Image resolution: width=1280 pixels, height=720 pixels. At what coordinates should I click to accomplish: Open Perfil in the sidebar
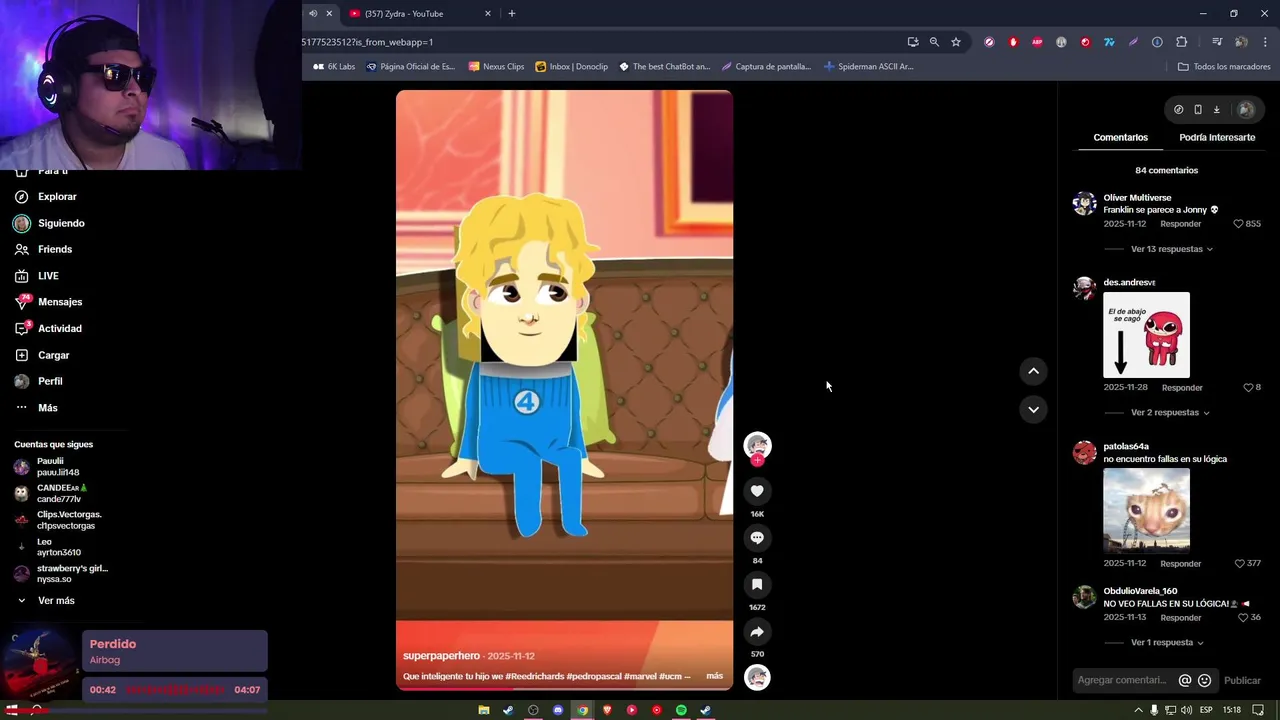tap(38, 381)
